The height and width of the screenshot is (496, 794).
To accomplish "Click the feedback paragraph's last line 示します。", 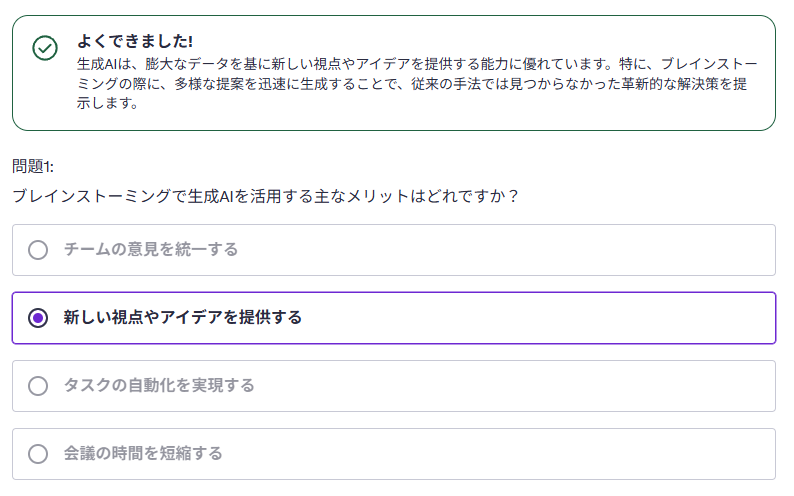I will click(108, 103).
